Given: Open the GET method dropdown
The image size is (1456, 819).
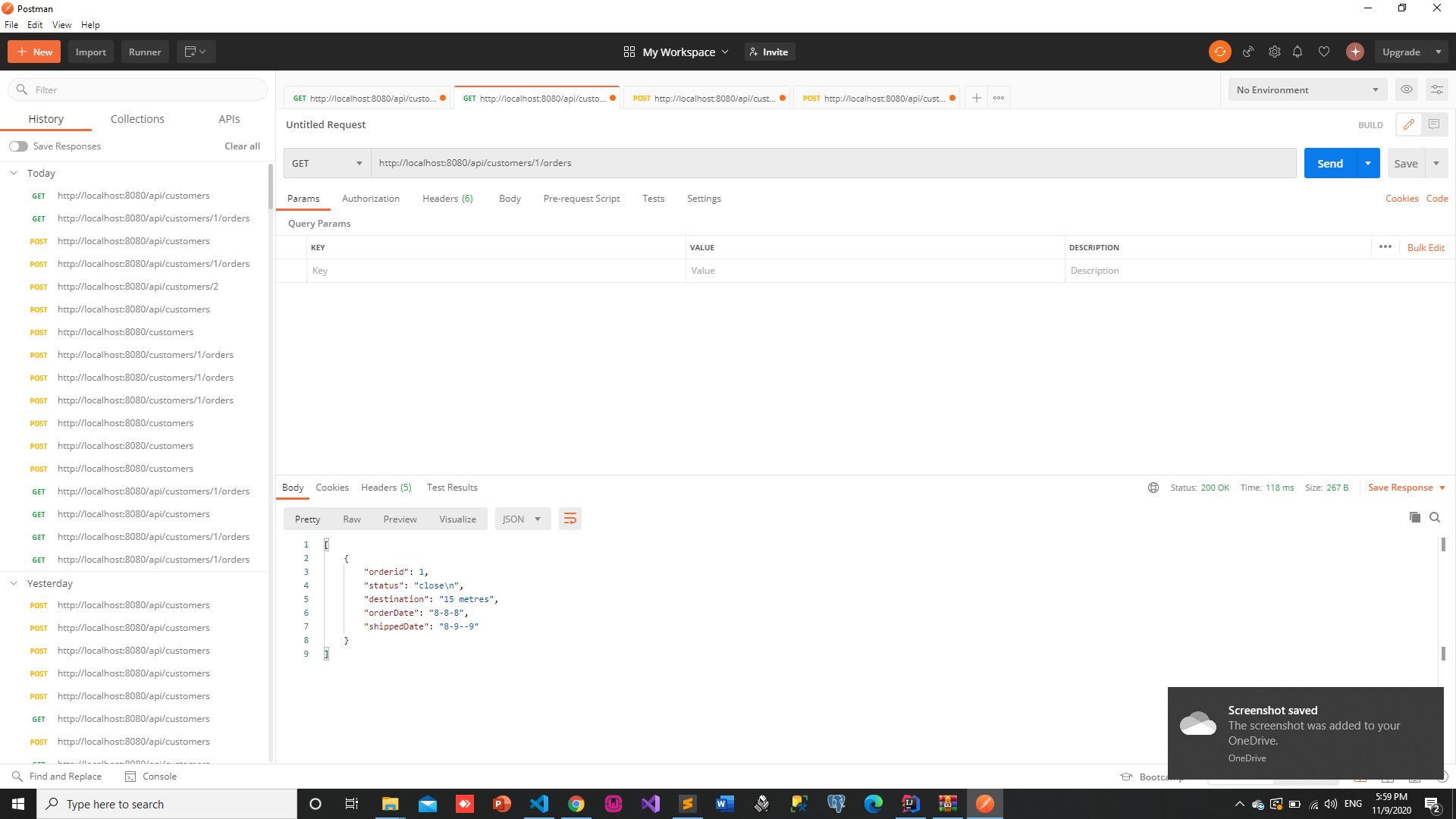Looking at the screenshot, I should (x=326, y=162).
